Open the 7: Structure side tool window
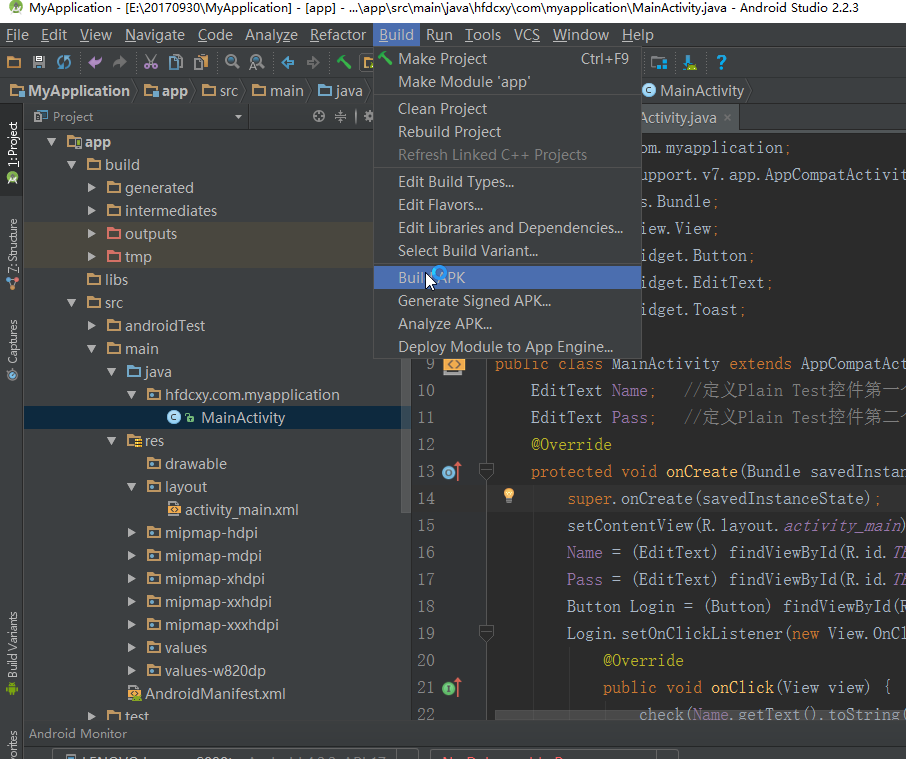Image resolution: width=906 pixels, height=759 pixels. pos(12,254)
